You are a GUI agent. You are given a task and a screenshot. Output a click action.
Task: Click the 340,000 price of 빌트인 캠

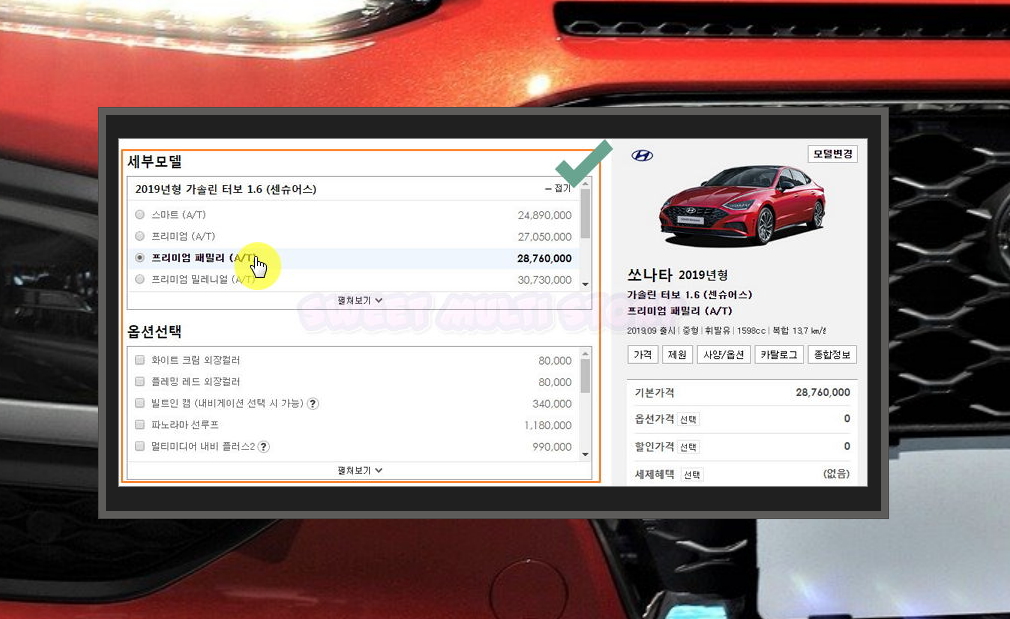tap(552, 404)
